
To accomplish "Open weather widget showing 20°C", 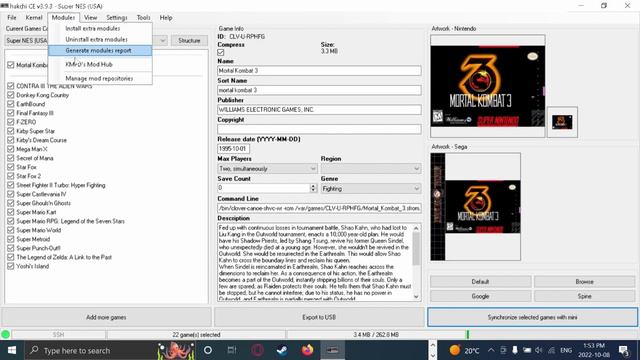I will (x=464, y=350).
